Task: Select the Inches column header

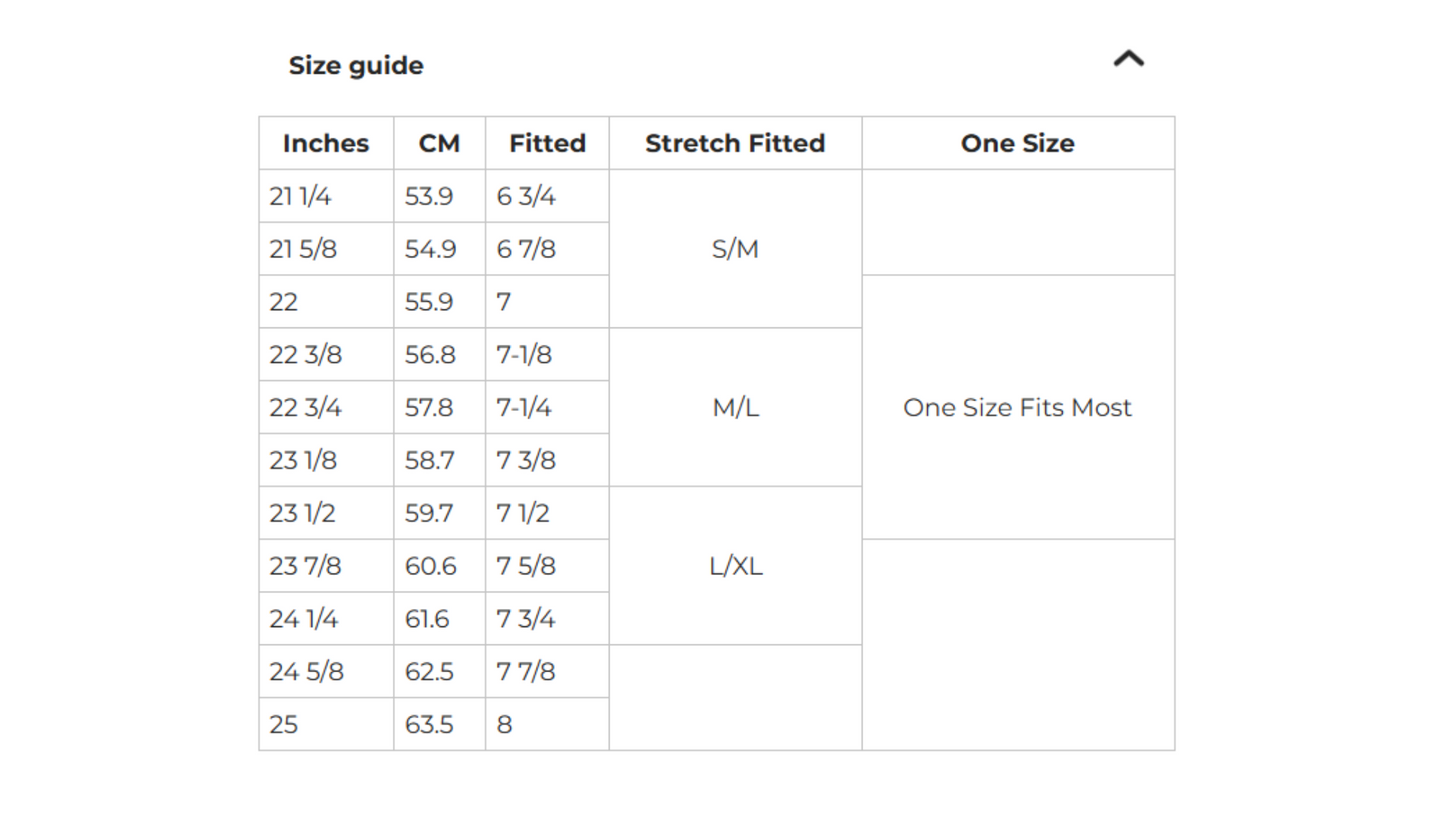Action: click(326, 144)
